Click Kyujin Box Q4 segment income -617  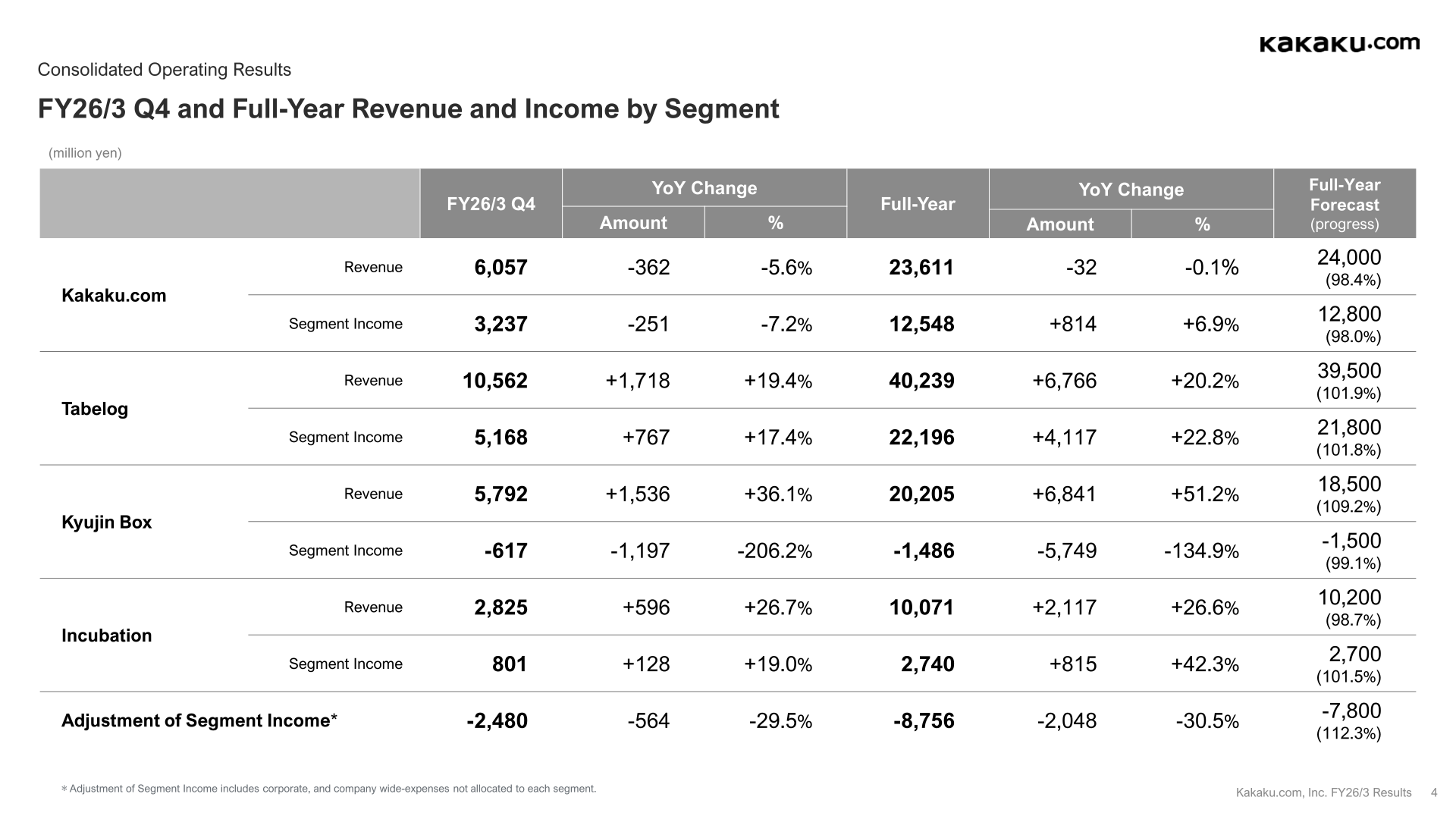click(x=506, y=551)
